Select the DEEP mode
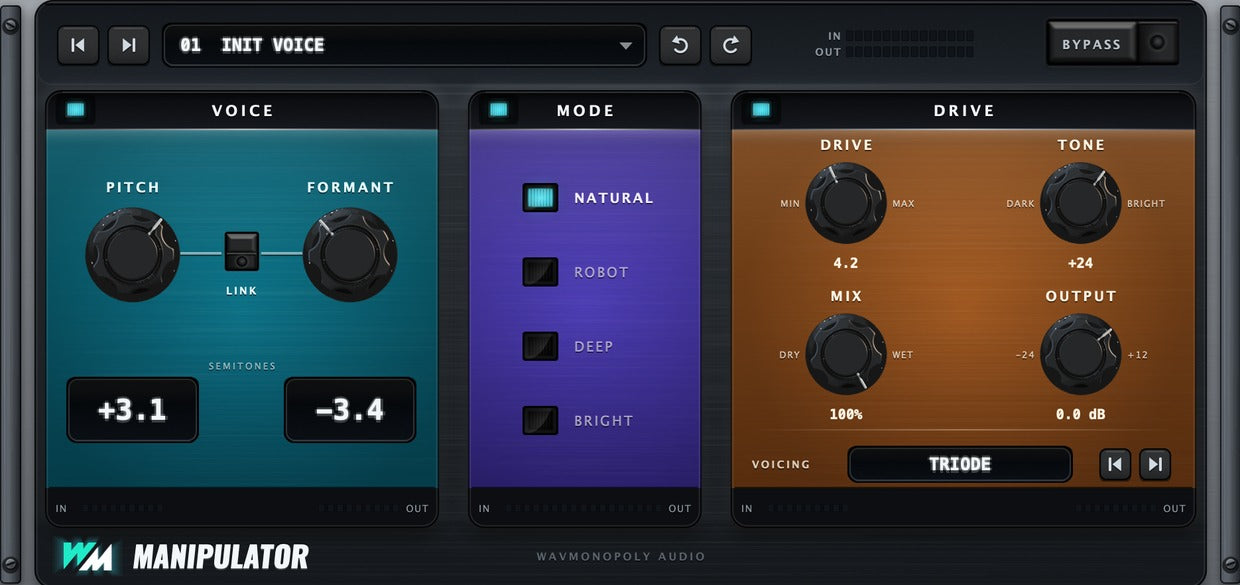Image resolution: width=1240 pixels, height=585 pixels. coord(540,346)
